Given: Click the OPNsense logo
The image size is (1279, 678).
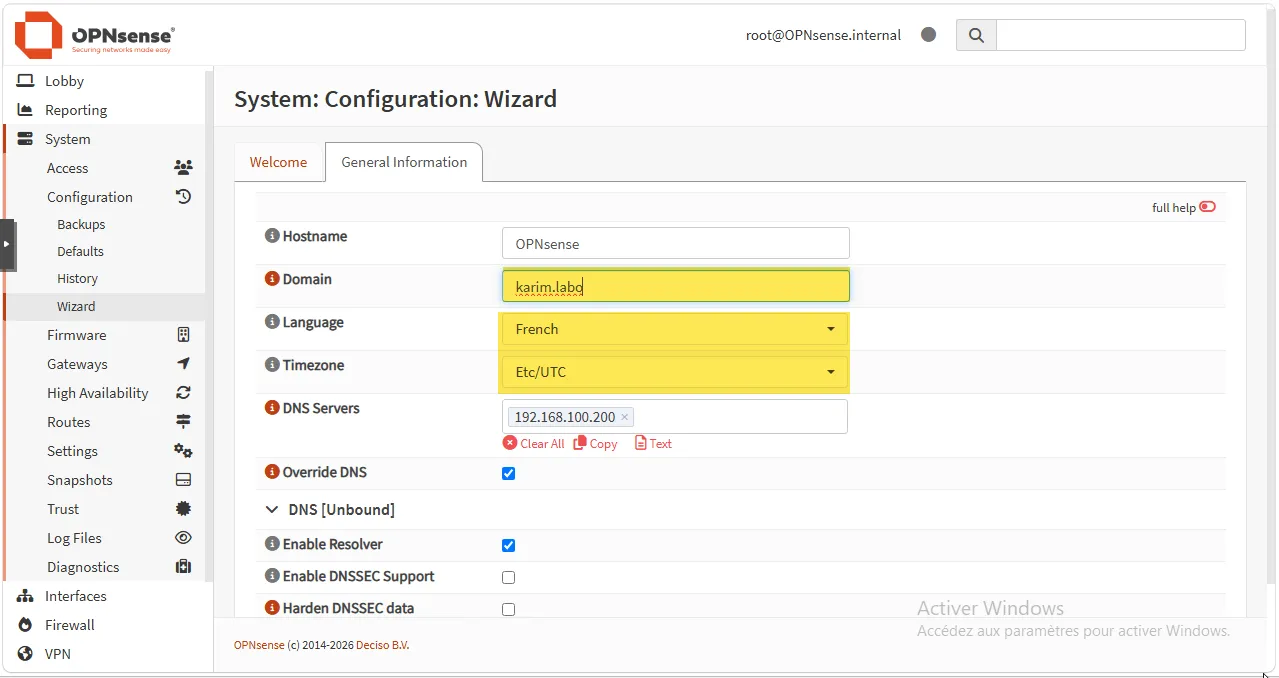Looking at the screenshot, I should coord(94,35).
